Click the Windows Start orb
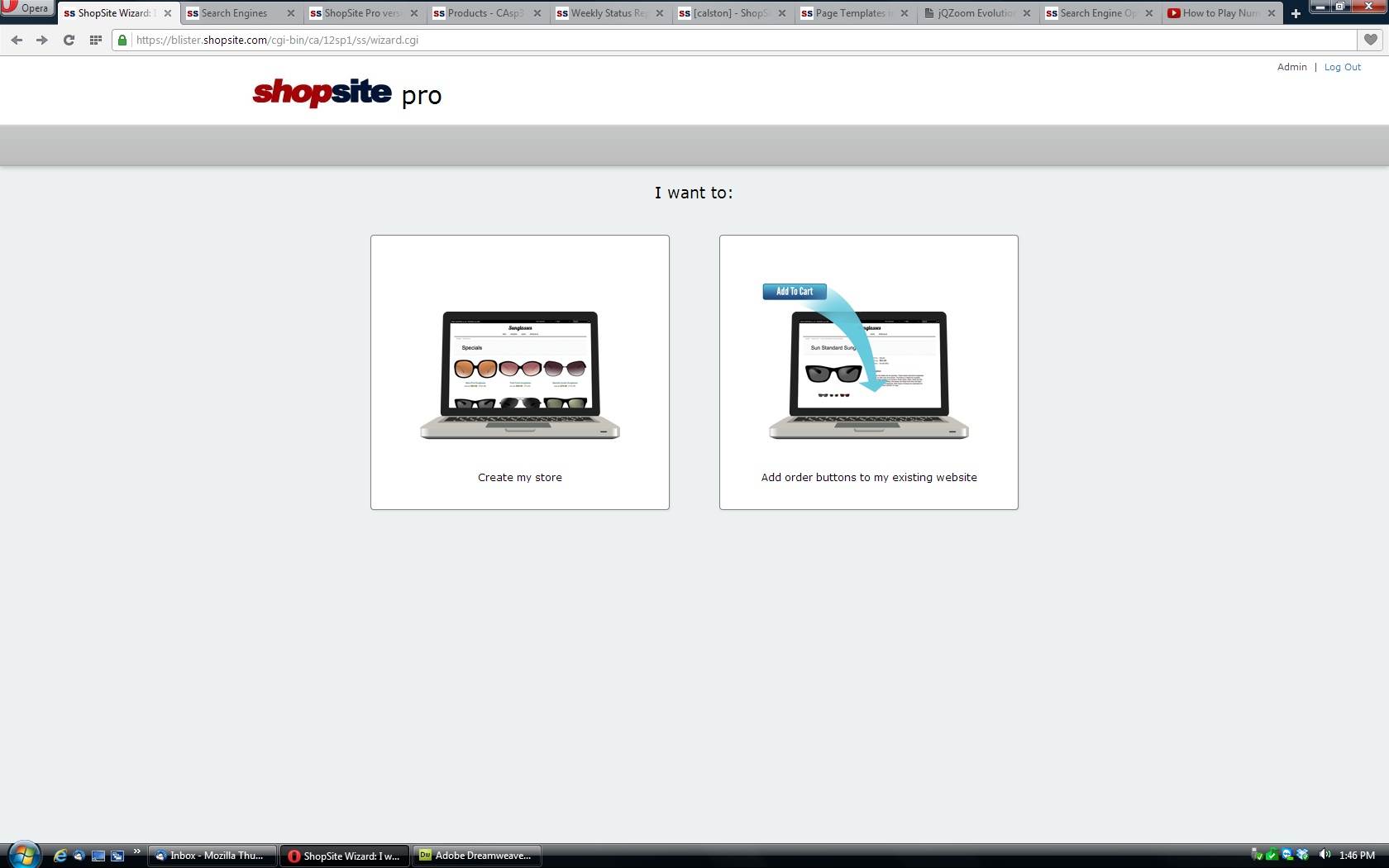The width and height of the screenshot is (1389, 868). [24, 855]
